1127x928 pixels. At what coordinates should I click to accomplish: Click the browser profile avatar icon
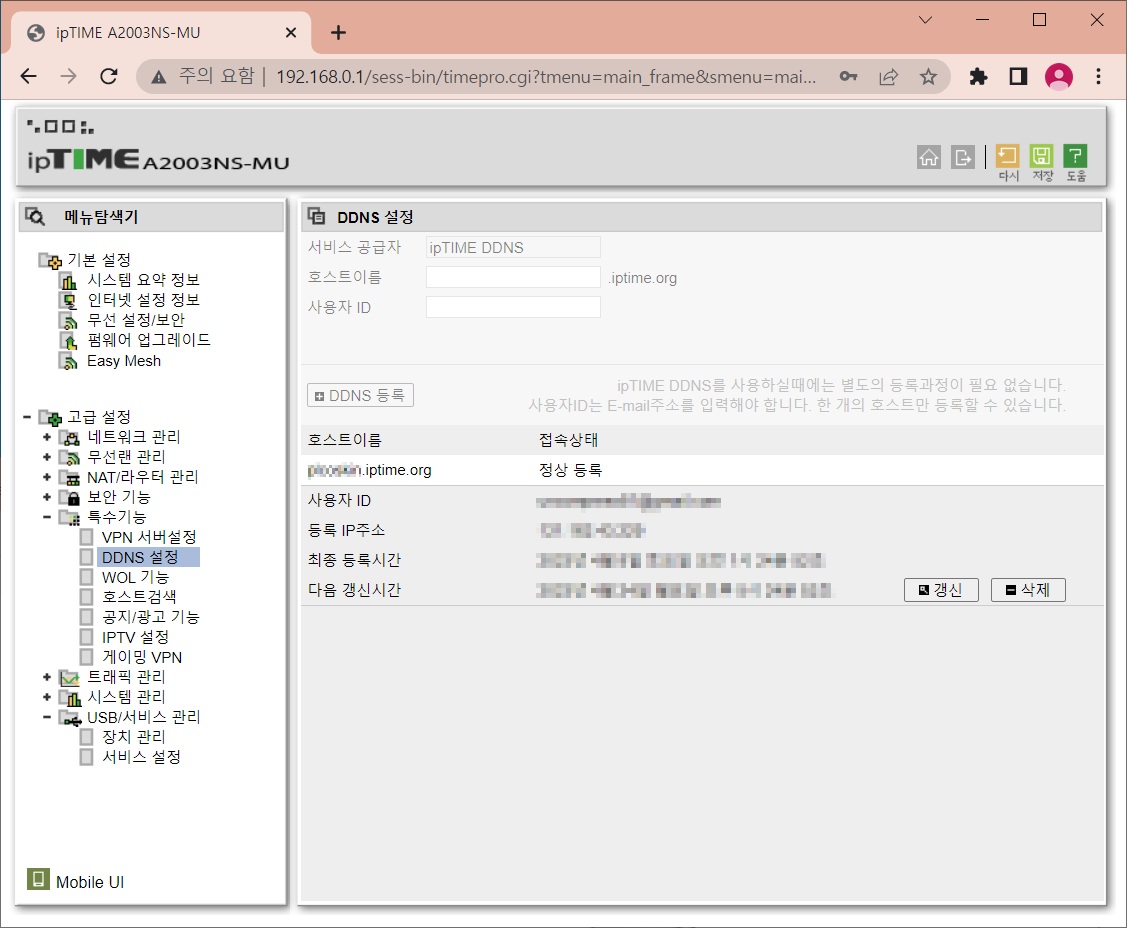pos(1059,76)
